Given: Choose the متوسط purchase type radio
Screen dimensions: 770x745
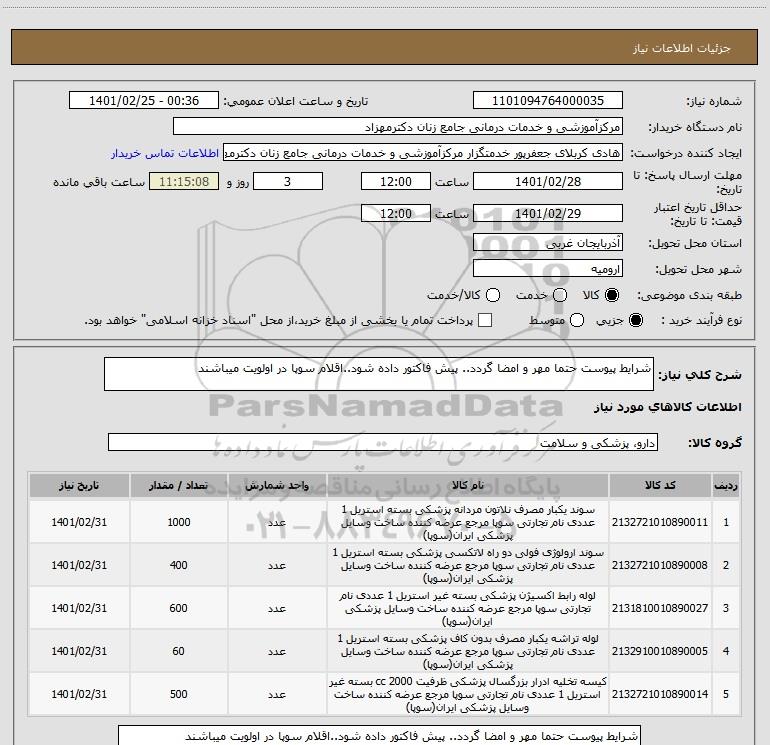Looking at the screenshot, I should [x=577, y=320].
